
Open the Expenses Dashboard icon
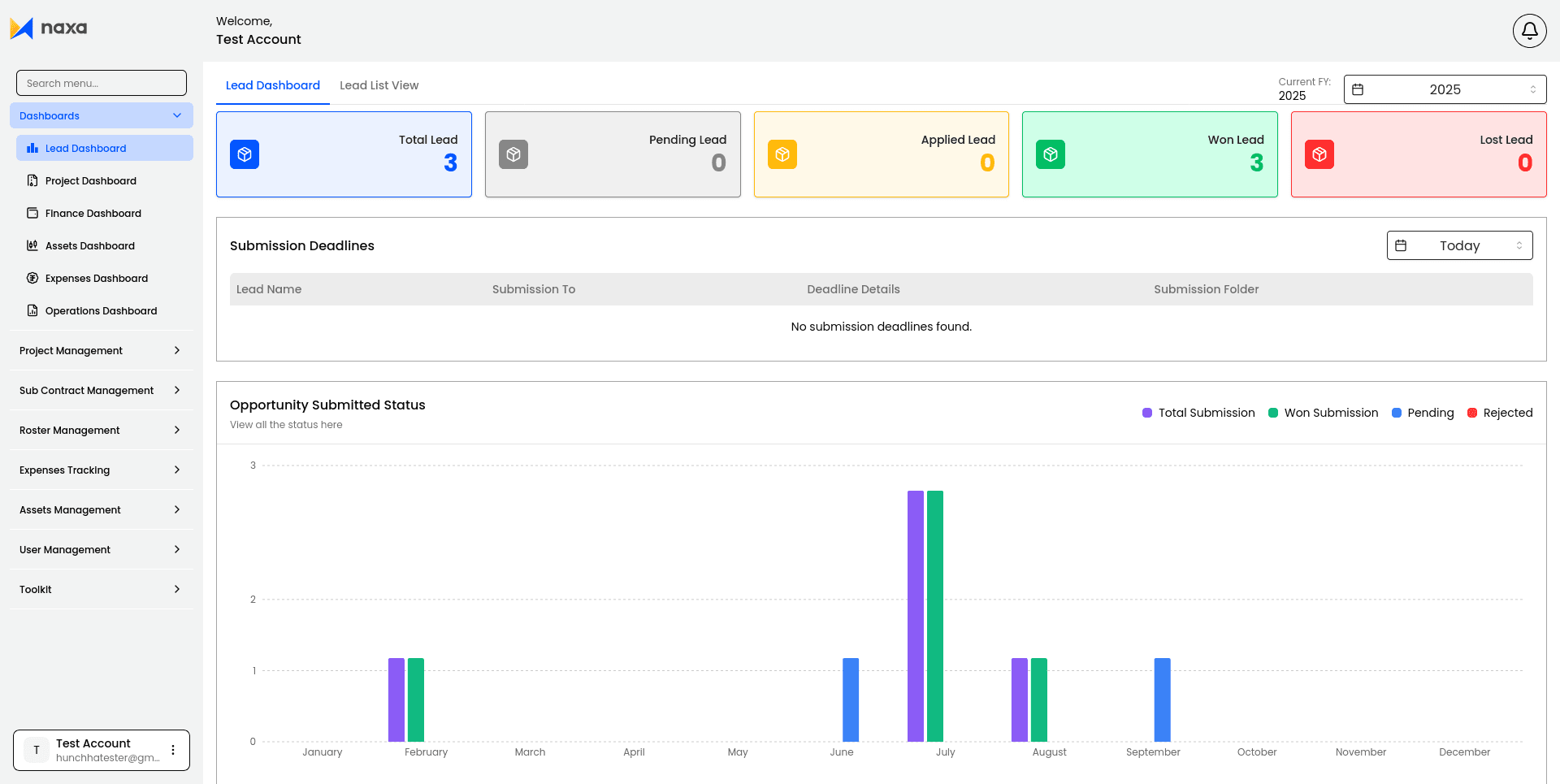(x=32, y=278)
